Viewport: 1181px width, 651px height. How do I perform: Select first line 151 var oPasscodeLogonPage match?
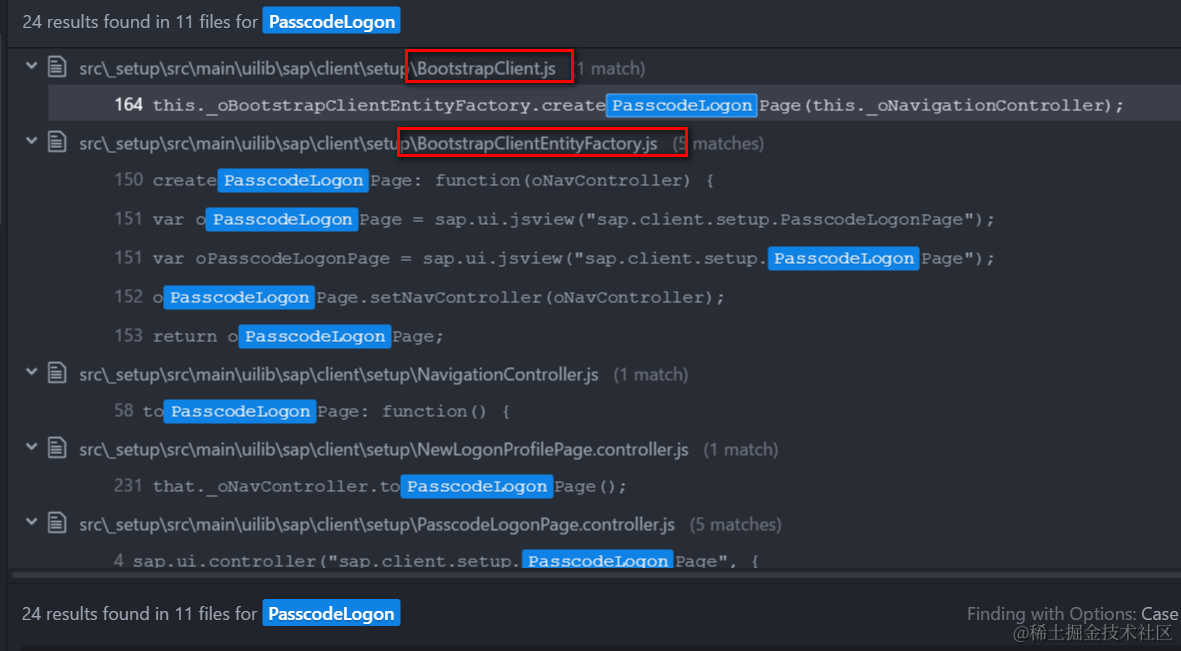click(x=555, y=219)
